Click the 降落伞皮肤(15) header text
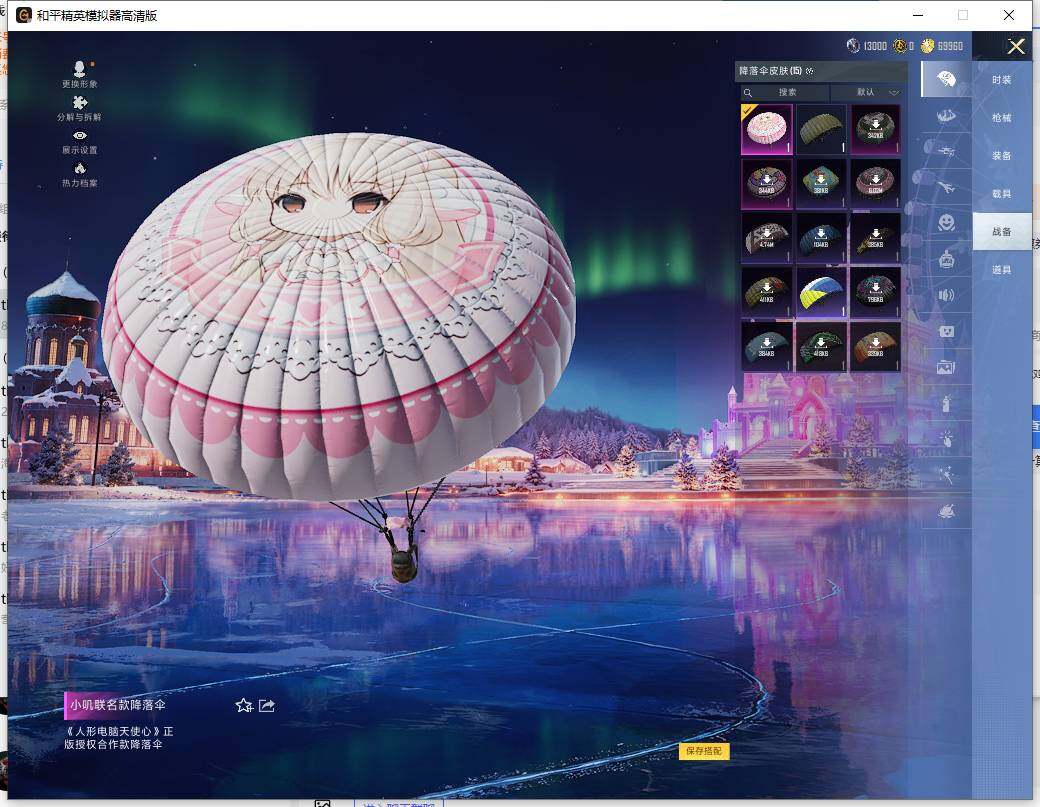 coord(771,71)
